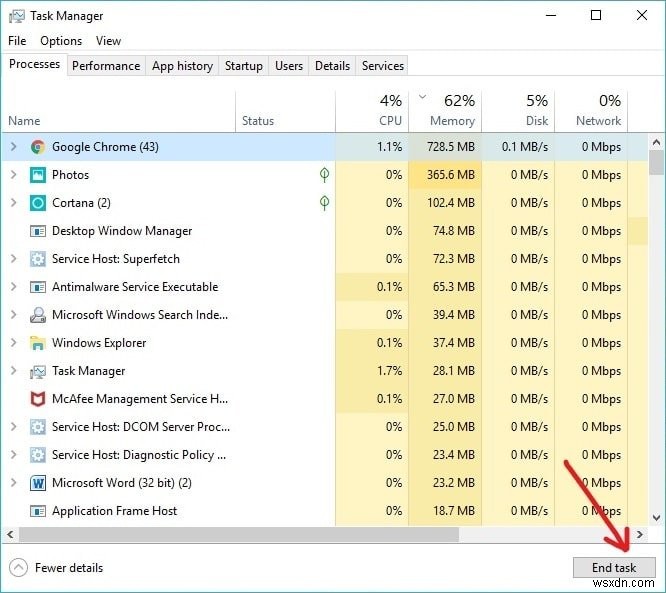Click the Service Host: DCOM gear icon
Viewport: 666px width, 593px height.
pos(38,427)
